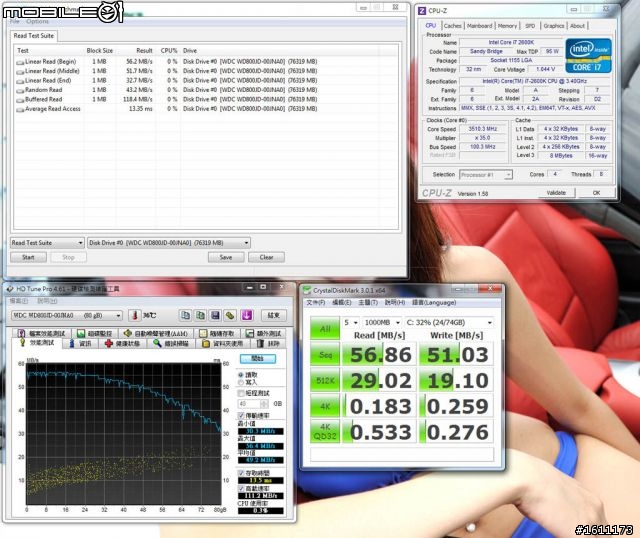Run 512K test in CrystalDiskMark

tap(325, 380)
